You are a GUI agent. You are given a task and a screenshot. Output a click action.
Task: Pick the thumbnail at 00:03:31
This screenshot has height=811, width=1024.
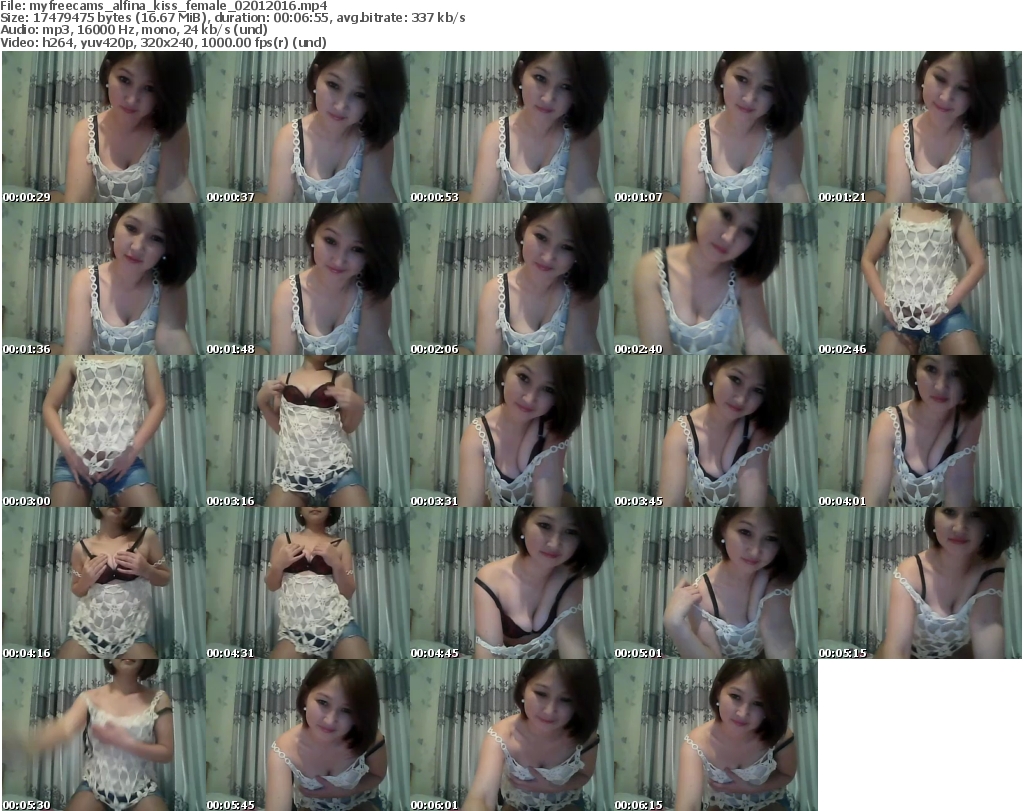pos(511,431)
